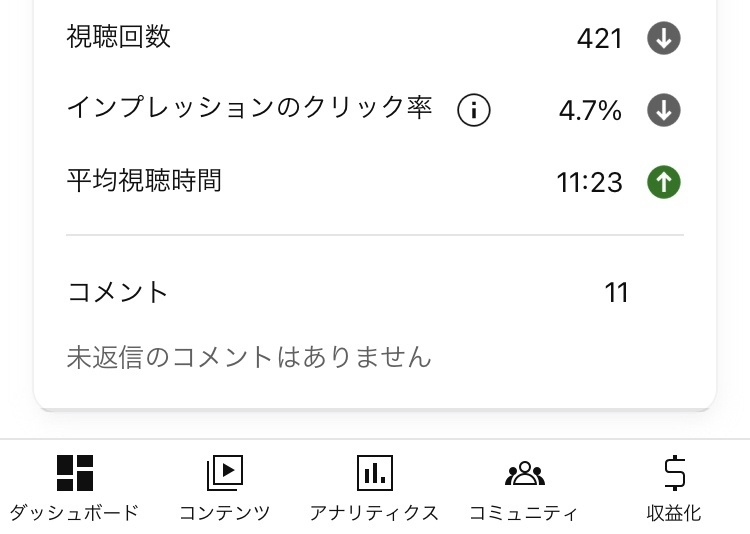750x534 pixels.
Task: Tap the インプレッションのクリック率 label
Action: point(249,108)
